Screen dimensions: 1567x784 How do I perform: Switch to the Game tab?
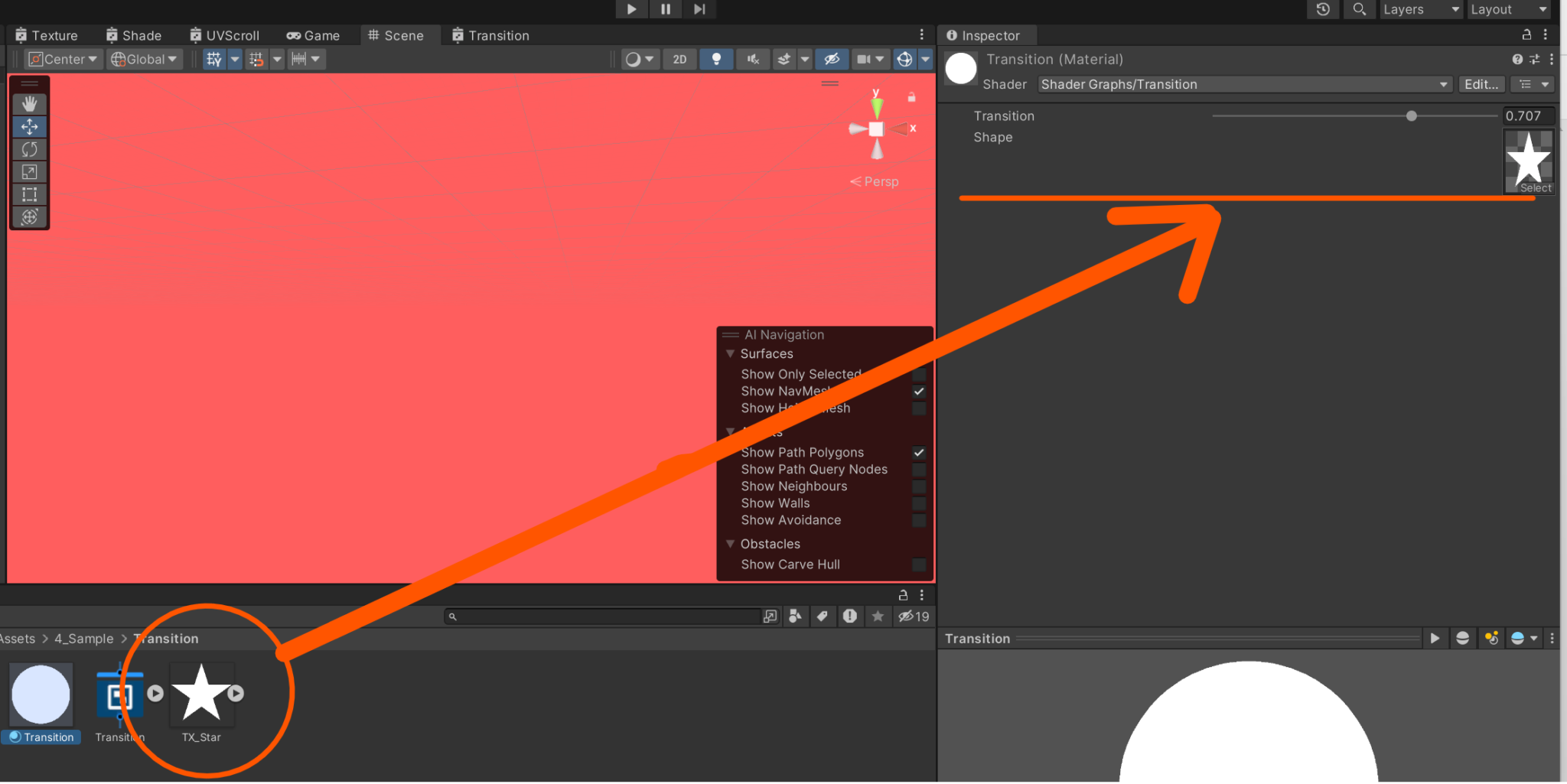click(312, 35)
